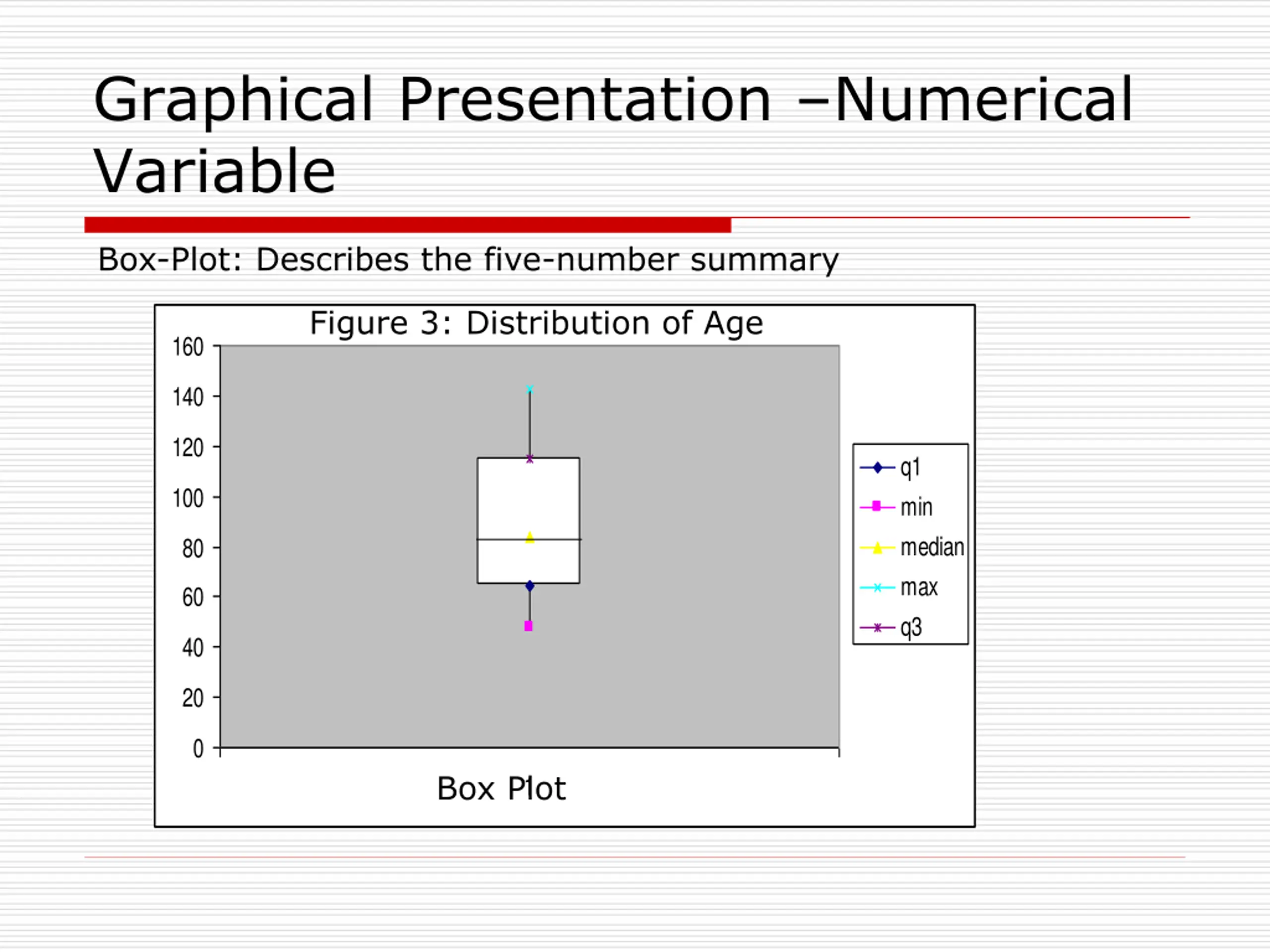Click the blue diamond q1 data point

click(530, 586)
